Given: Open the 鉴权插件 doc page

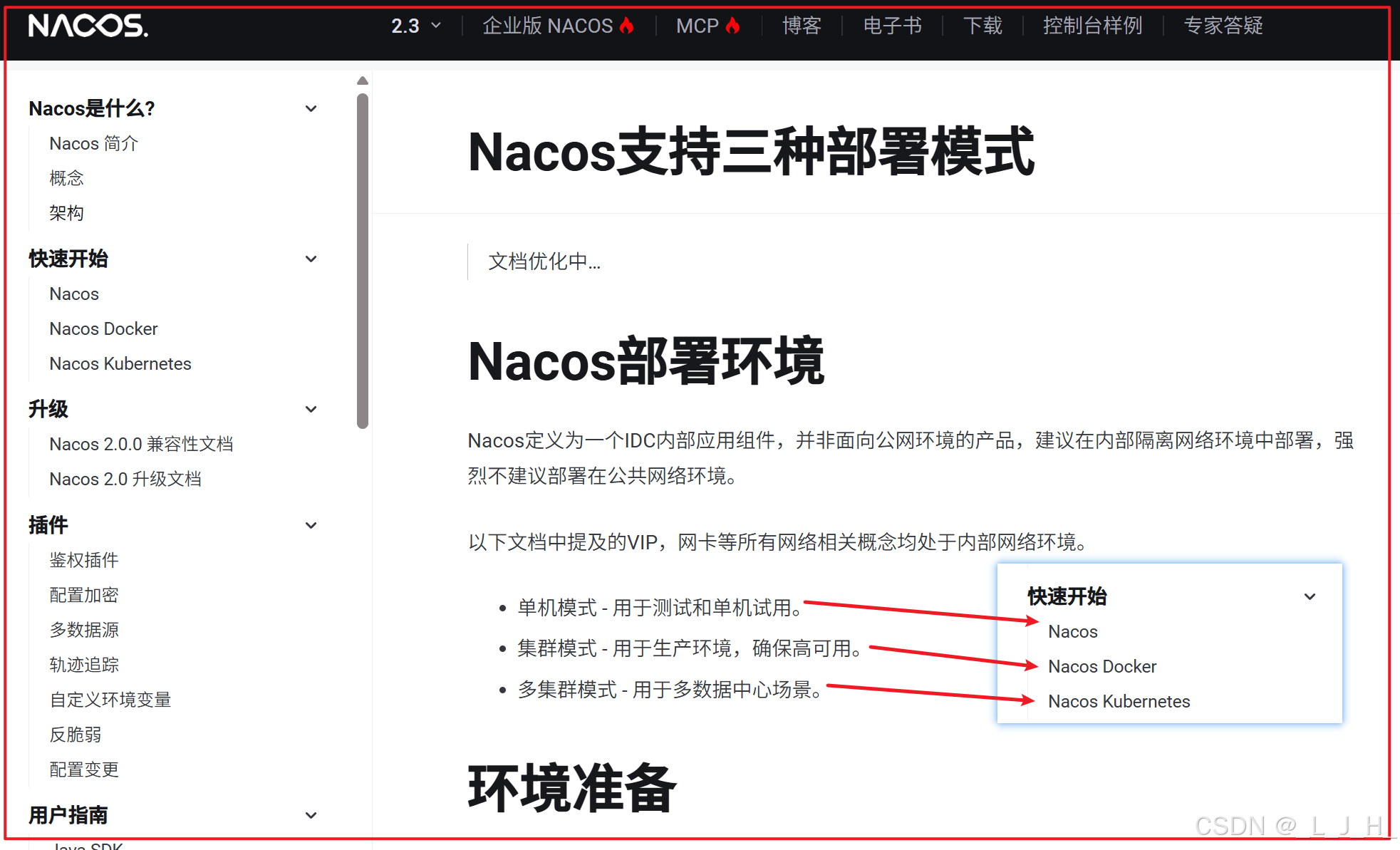Looking at the screenshot, I should coord(84,560).
